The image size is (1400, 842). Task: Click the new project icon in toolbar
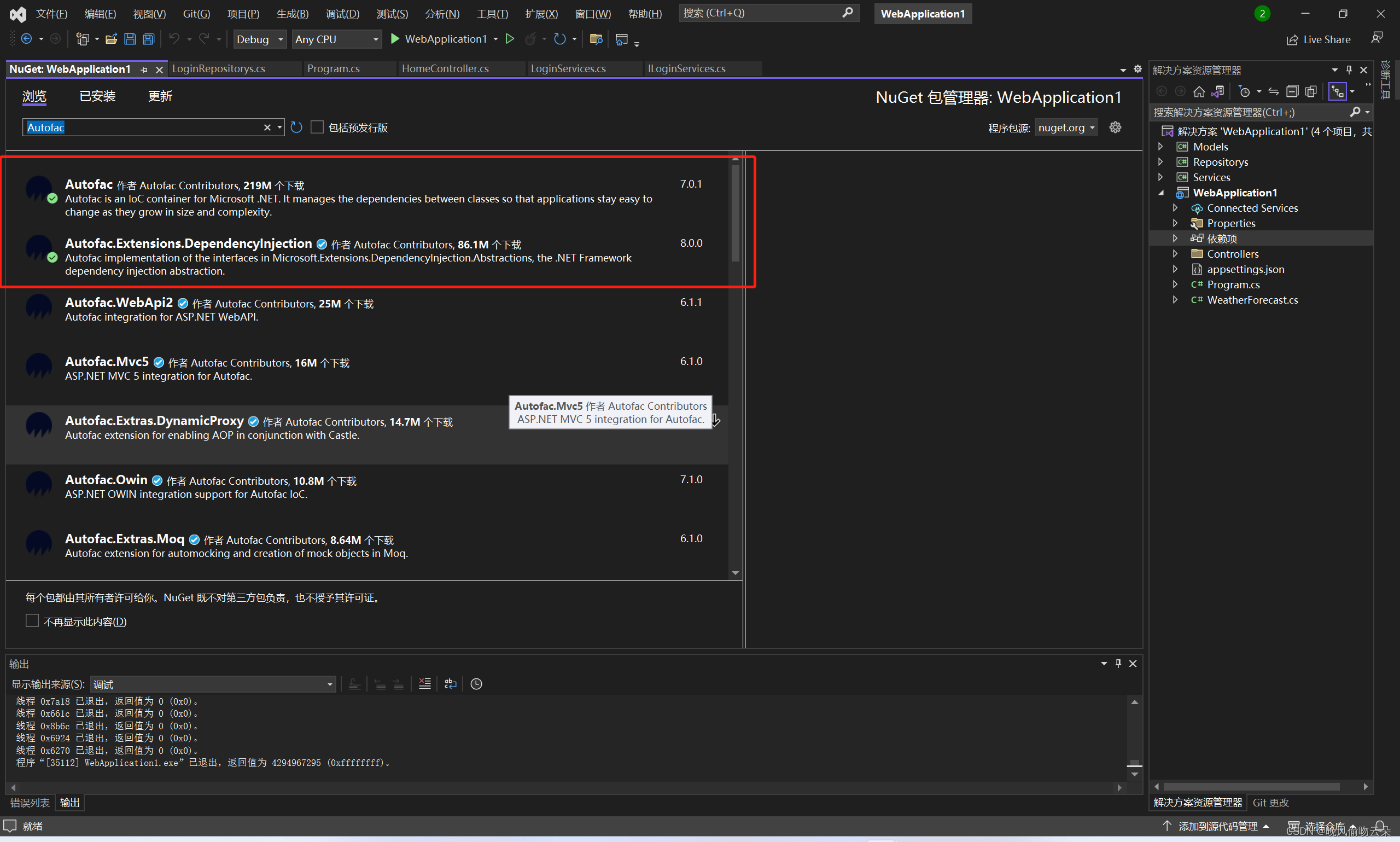pos(83,39)
